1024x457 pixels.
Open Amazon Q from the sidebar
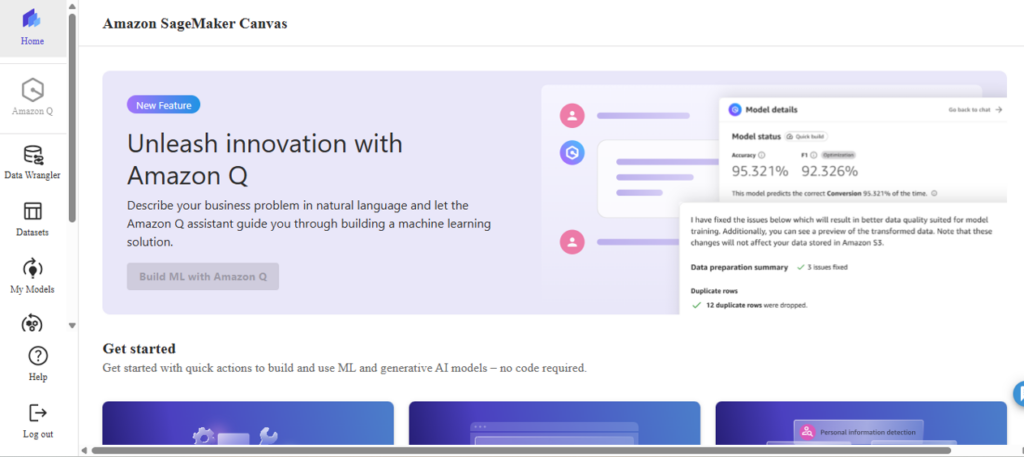pos(32,97)
